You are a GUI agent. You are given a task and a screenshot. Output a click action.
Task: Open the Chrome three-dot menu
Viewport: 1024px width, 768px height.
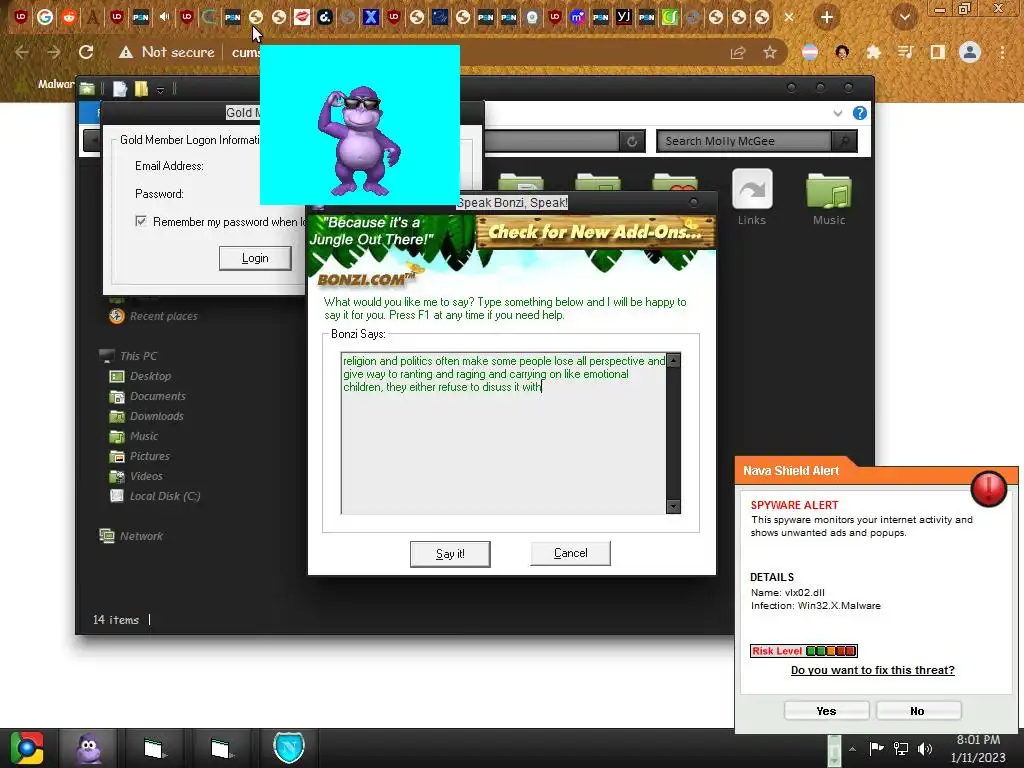(x=1002, y=52)
